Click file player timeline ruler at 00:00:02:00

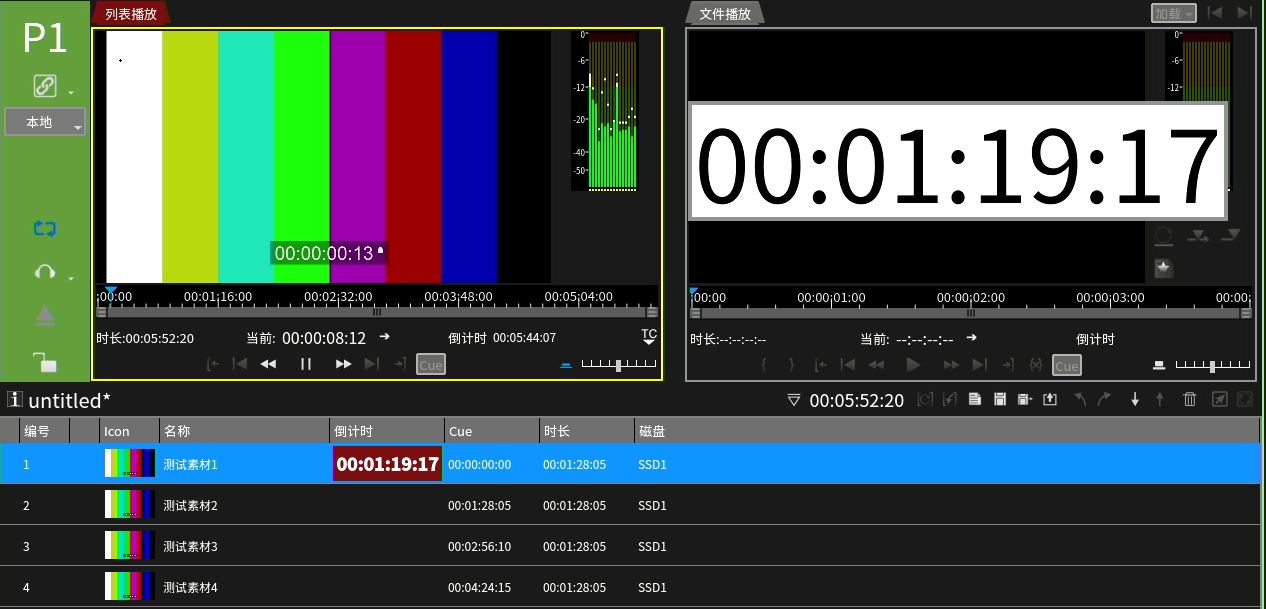tap(970, 298)
